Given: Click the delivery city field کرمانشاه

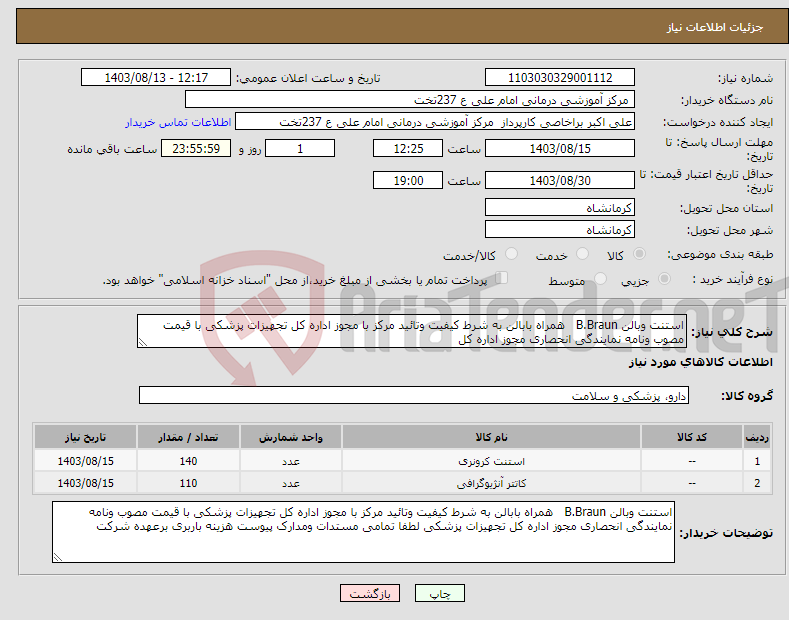Looking at the screenshot, I should (x=560, y=229).
